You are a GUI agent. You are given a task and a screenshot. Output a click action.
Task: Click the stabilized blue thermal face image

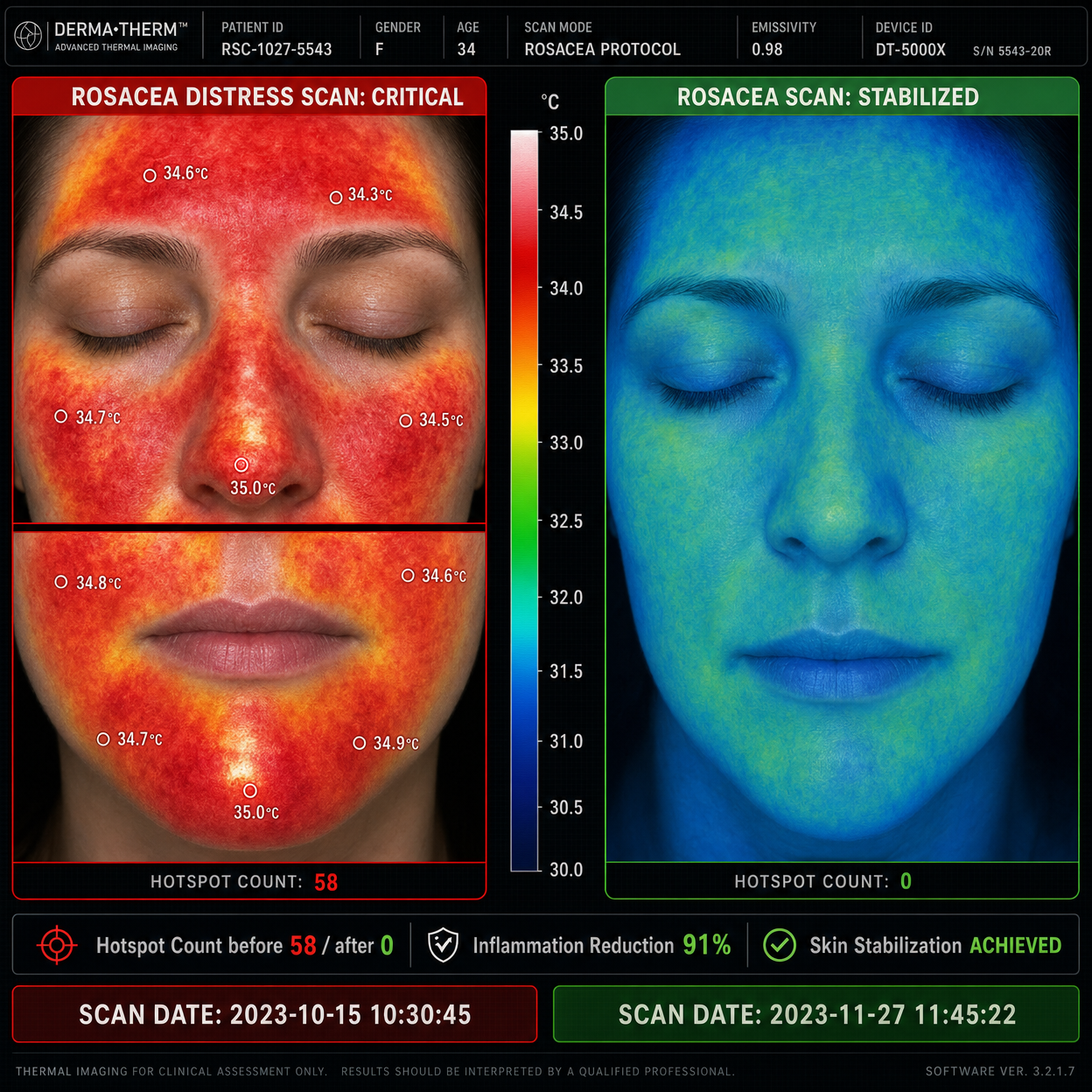coord(842,488)
